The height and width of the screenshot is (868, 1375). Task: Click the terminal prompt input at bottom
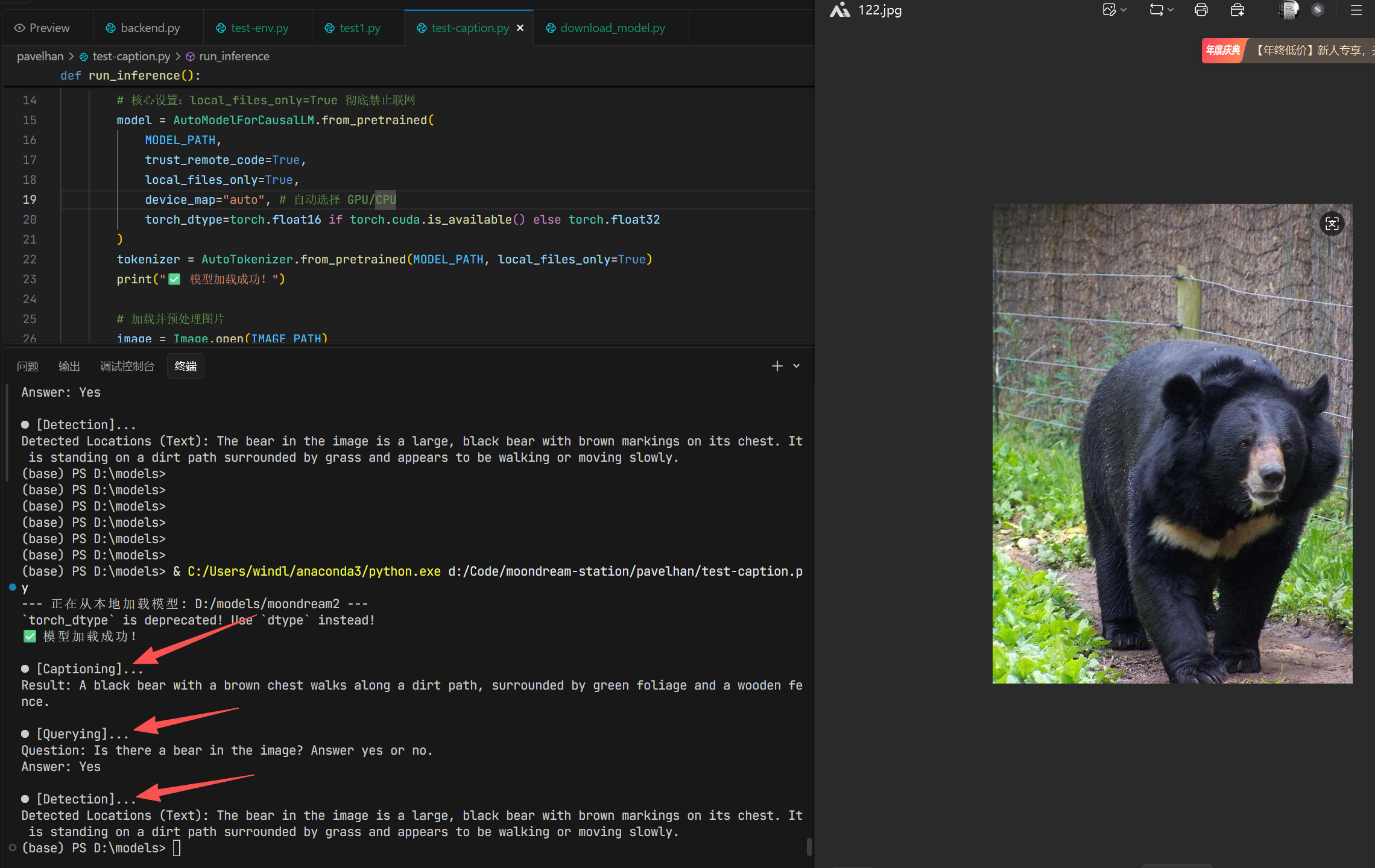(x=176, y=848)
